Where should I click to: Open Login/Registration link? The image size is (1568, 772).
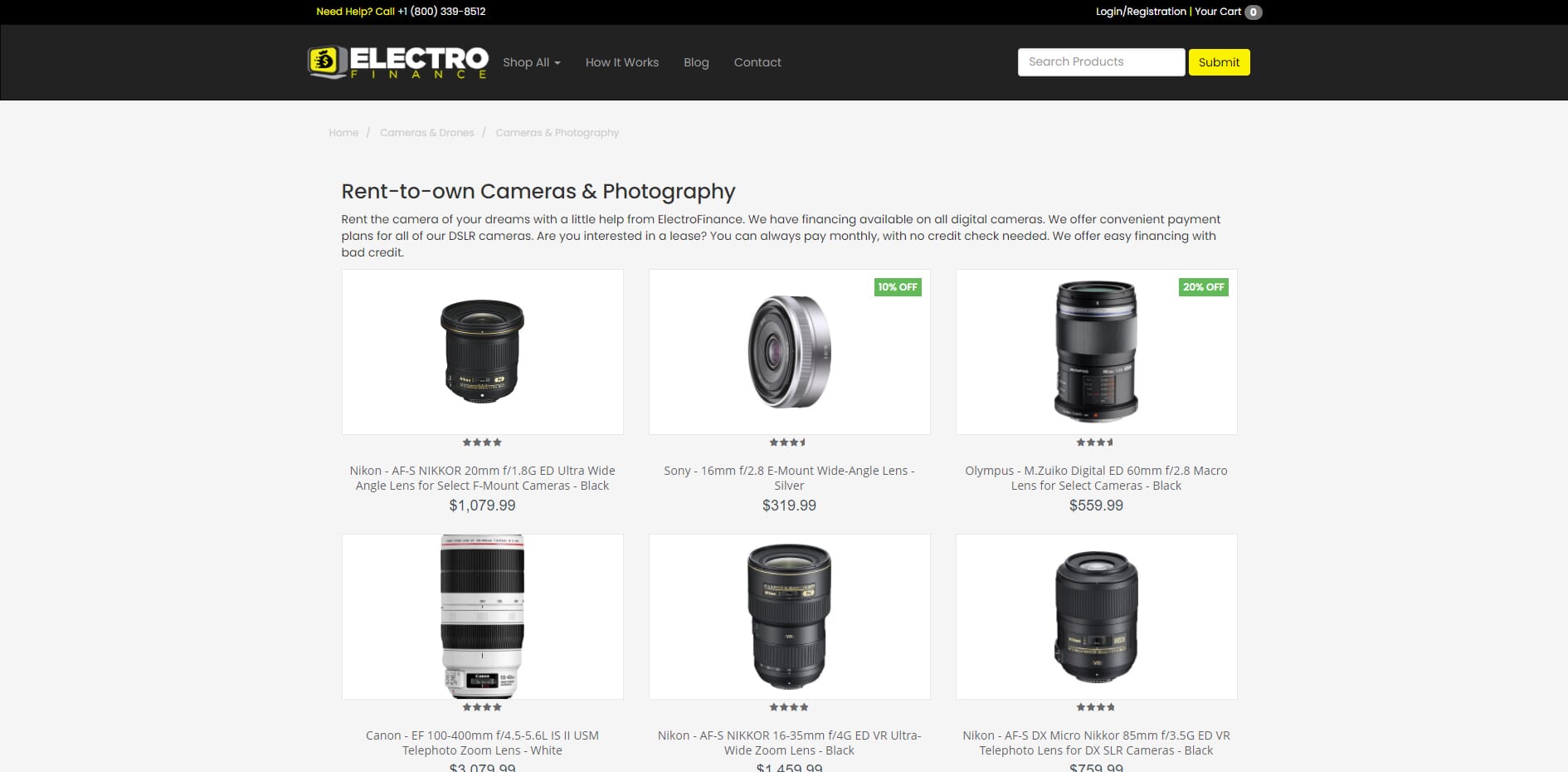pos(1141,12)
